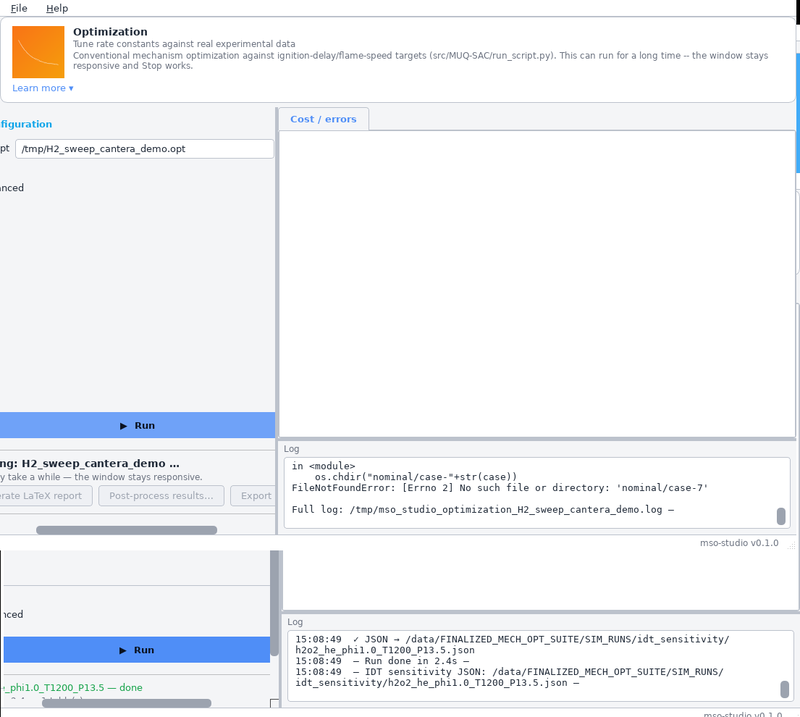Click the upper log vertical scrollbar handle
The height and width of the screenshot is (717, 800).
tap(781, 516)
